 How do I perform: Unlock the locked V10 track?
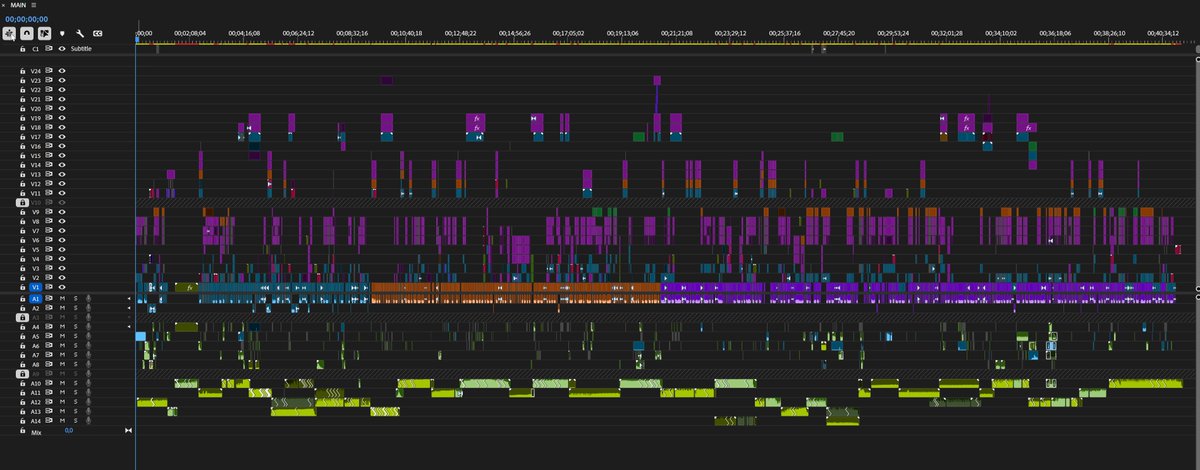[22, 202]
